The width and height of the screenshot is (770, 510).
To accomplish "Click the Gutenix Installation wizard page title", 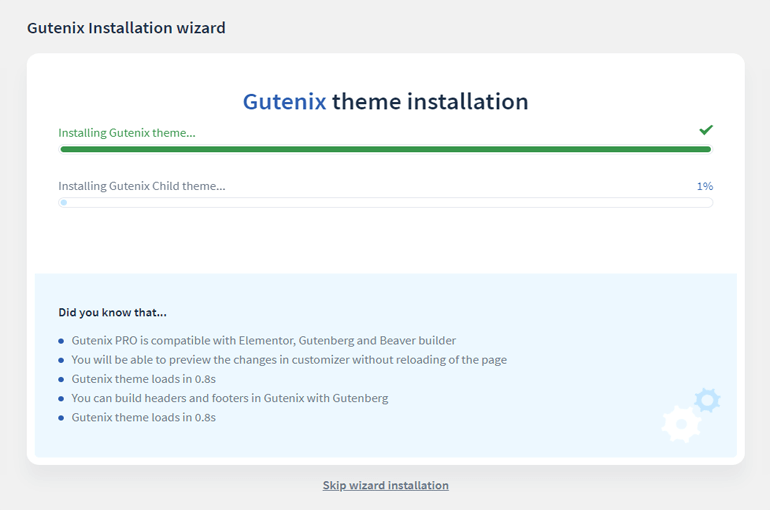I will [x=126, y=28].
